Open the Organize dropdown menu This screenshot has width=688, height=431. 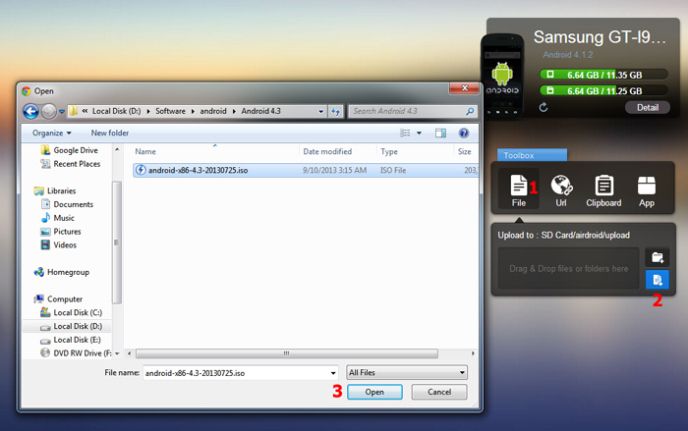(x=52, y=132)
